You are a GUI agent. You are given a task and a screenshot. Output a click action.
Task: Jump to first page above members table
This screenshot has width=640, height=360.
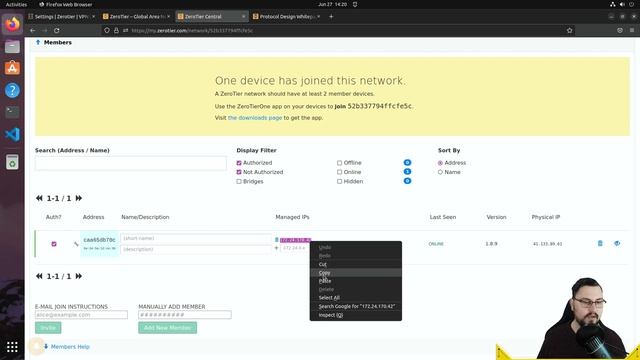pos(39,198)
